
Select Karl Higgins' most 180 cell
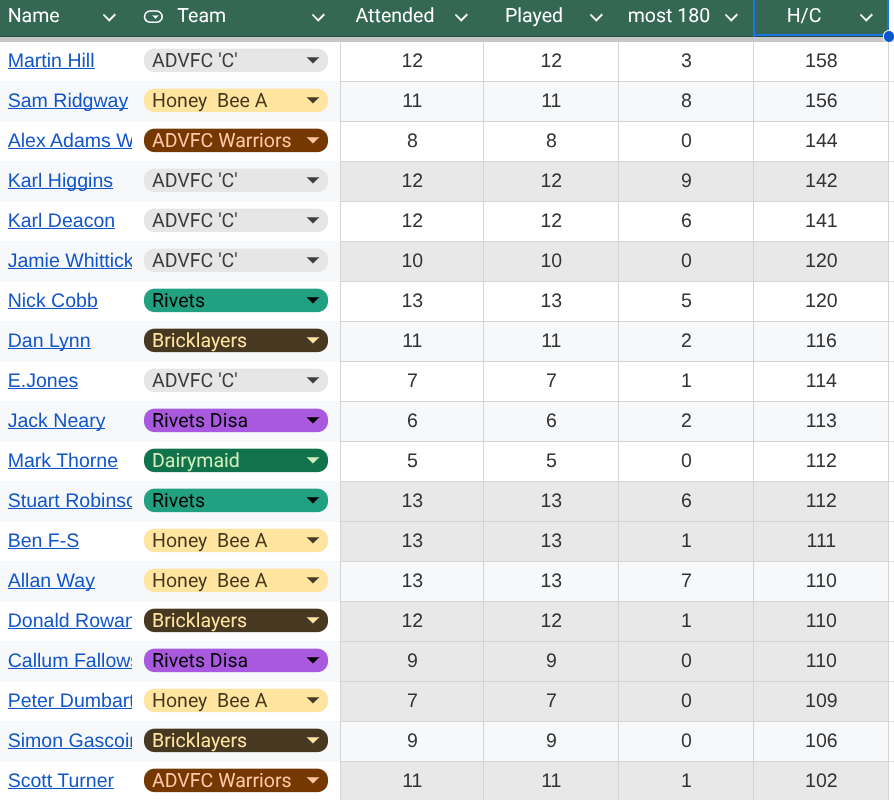(x=685, y=181)
